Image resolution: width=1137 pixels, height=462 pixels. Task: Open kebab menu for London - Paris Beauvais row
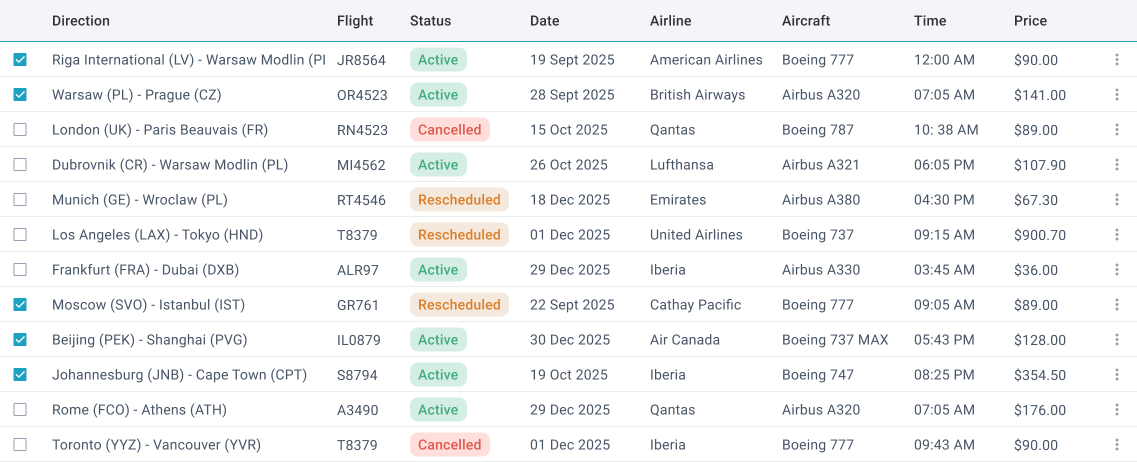(x=1117, y=130)
